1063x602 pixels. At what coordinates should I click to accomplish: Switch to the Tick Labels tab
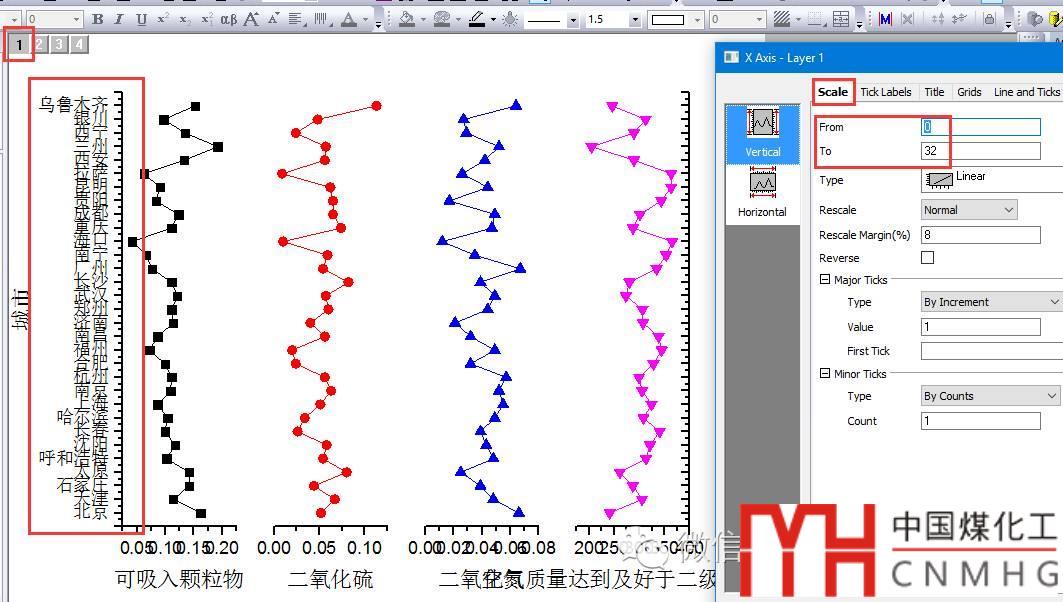885,92
